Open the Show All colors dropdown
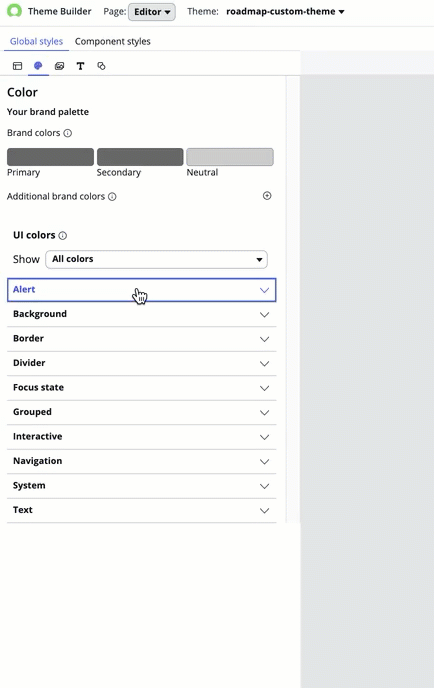The height and width of the screenshot is (688, 434). click(x=157, y=259)
